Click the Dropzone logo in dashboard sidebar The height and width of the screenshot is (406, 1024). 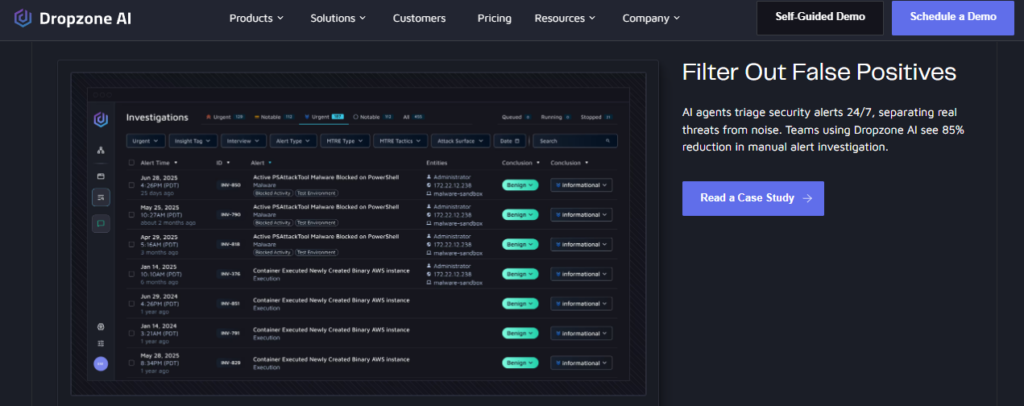tap(101, 119)
